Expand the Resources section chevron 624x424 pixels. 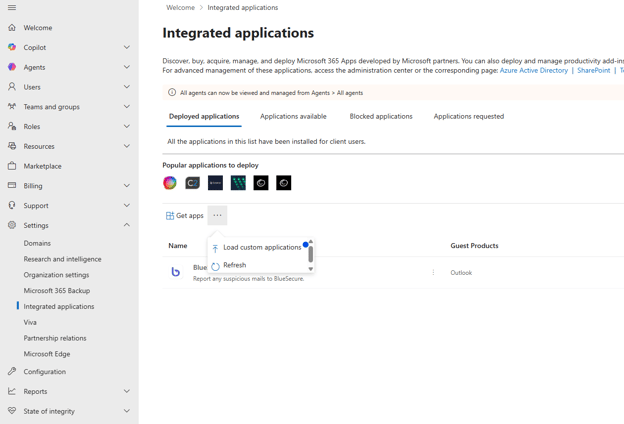tap(127, 146)
